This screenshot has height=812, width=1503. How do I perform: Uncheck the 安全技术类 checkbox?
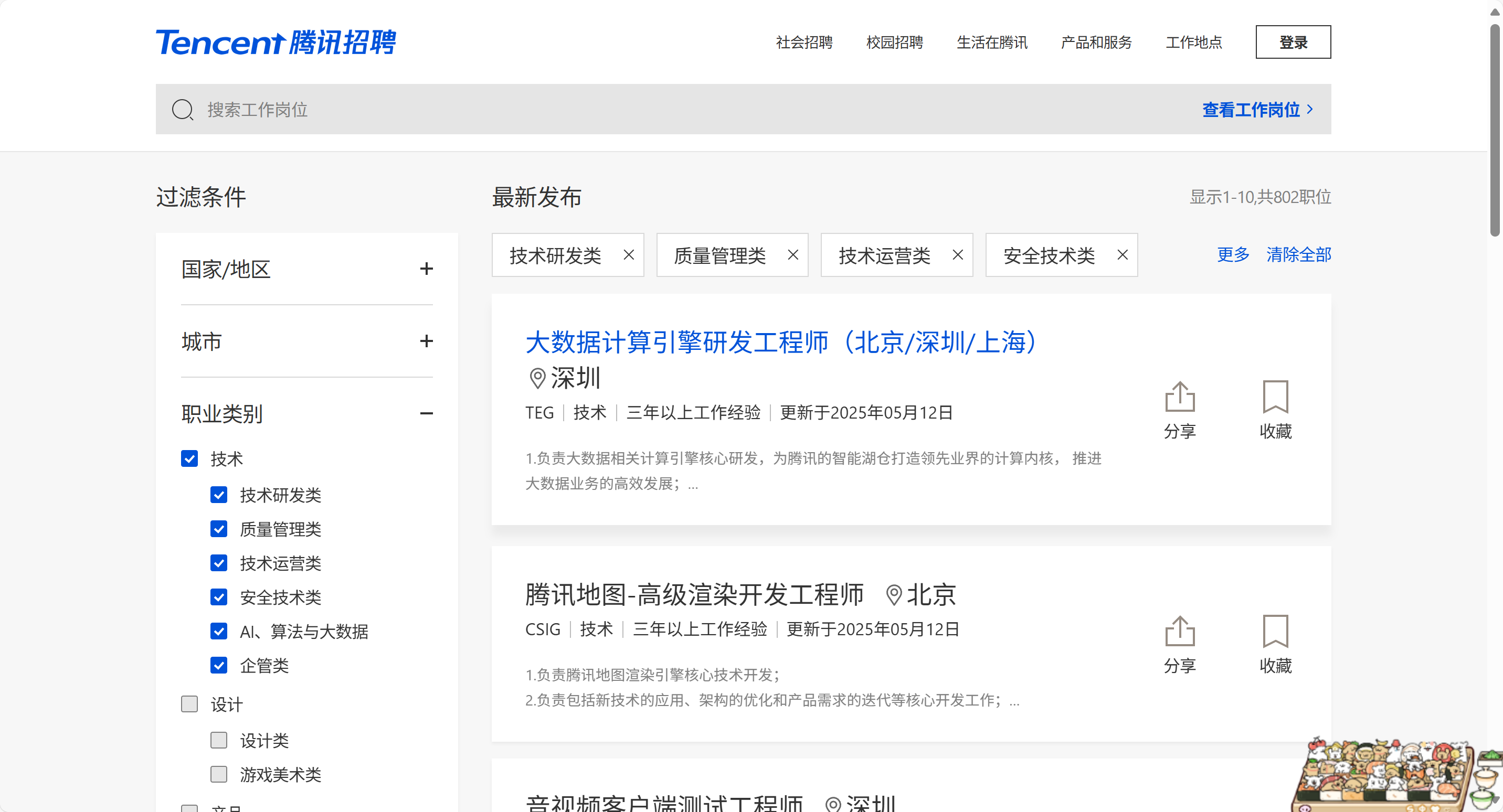pos(219,597)
